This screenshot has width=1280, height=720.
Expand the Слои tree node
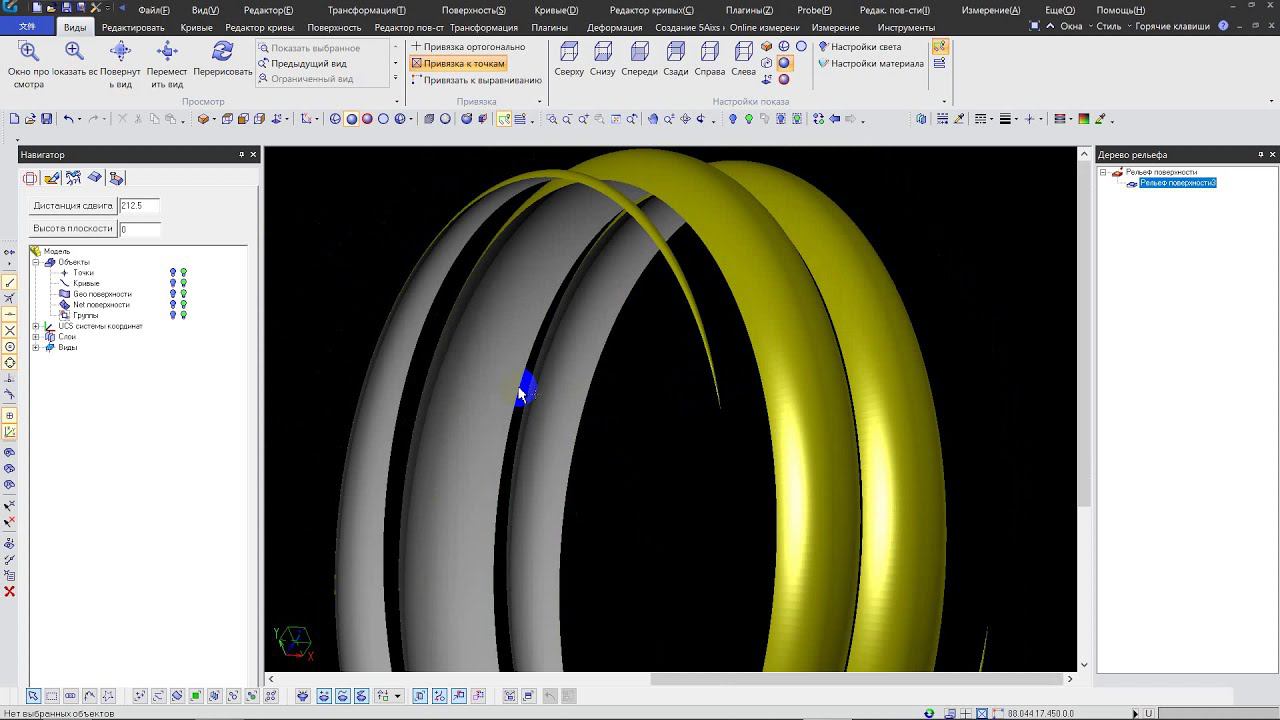(x=36, y=337)
